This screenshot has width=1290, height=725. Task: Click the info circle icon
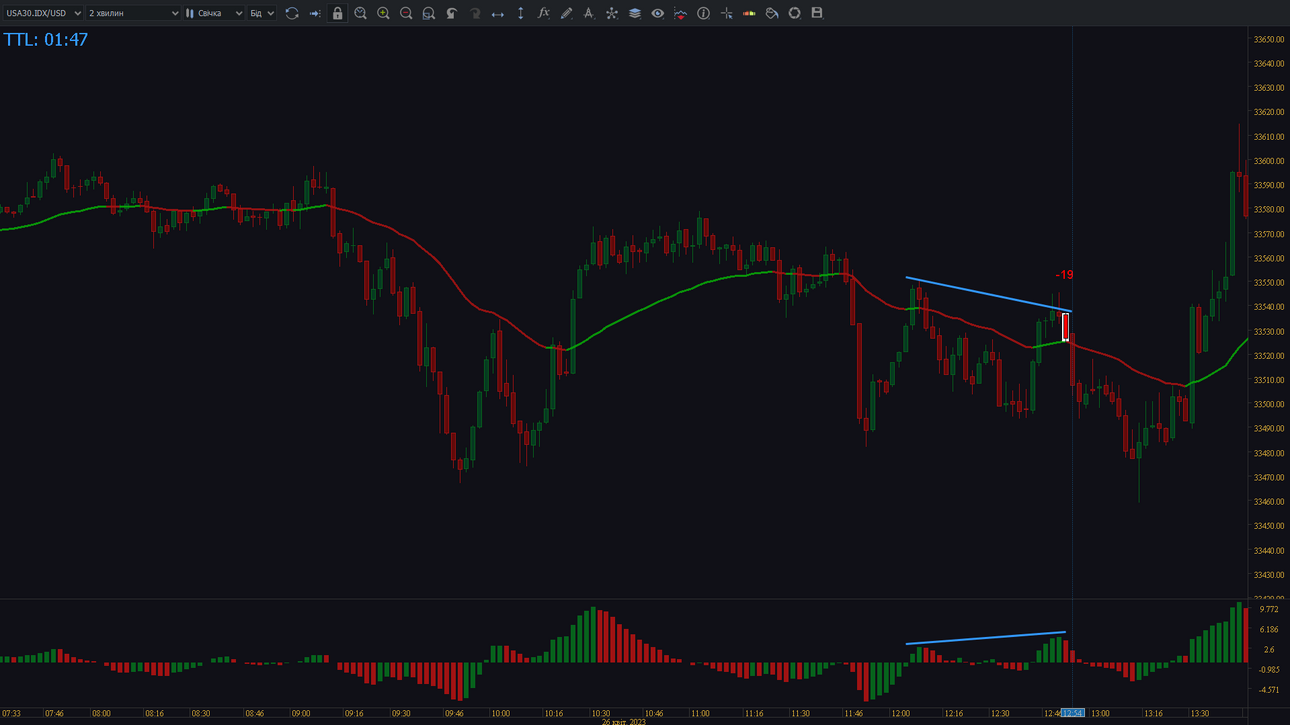coord(703,13)
